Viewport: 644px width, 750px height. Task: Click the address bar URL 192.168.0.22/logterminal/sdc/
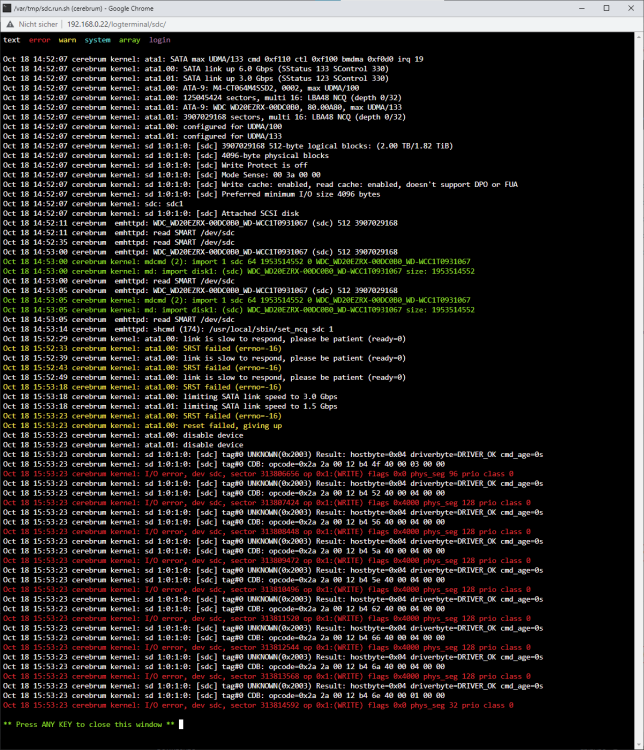[116, 24]
